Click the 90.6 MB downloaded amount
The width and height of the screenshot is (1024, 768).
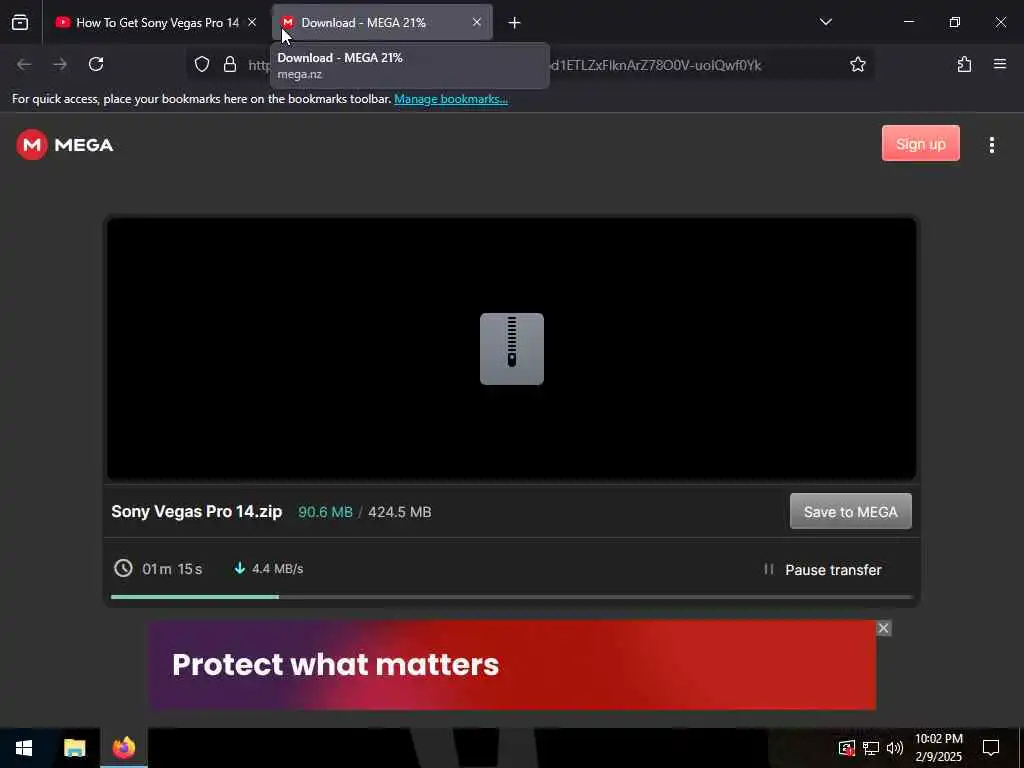325,512
